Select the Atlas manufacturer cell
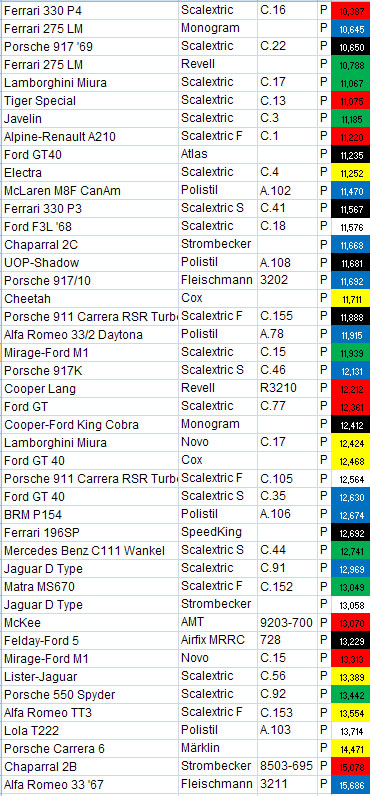Image resolution: width=370 pixels, height=796 pixels. 218,154
